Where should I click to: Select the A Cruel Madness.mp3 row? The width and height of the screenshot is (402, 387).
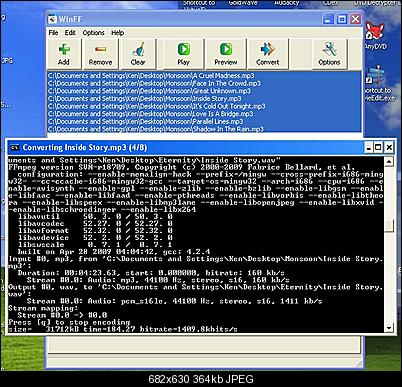tap(204, 76)
